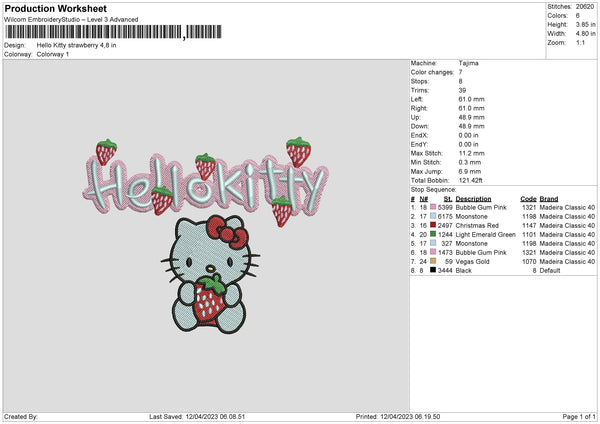Click the Production Worksheet title
Viewport: 600px width, 424px height.
[56, 8]
